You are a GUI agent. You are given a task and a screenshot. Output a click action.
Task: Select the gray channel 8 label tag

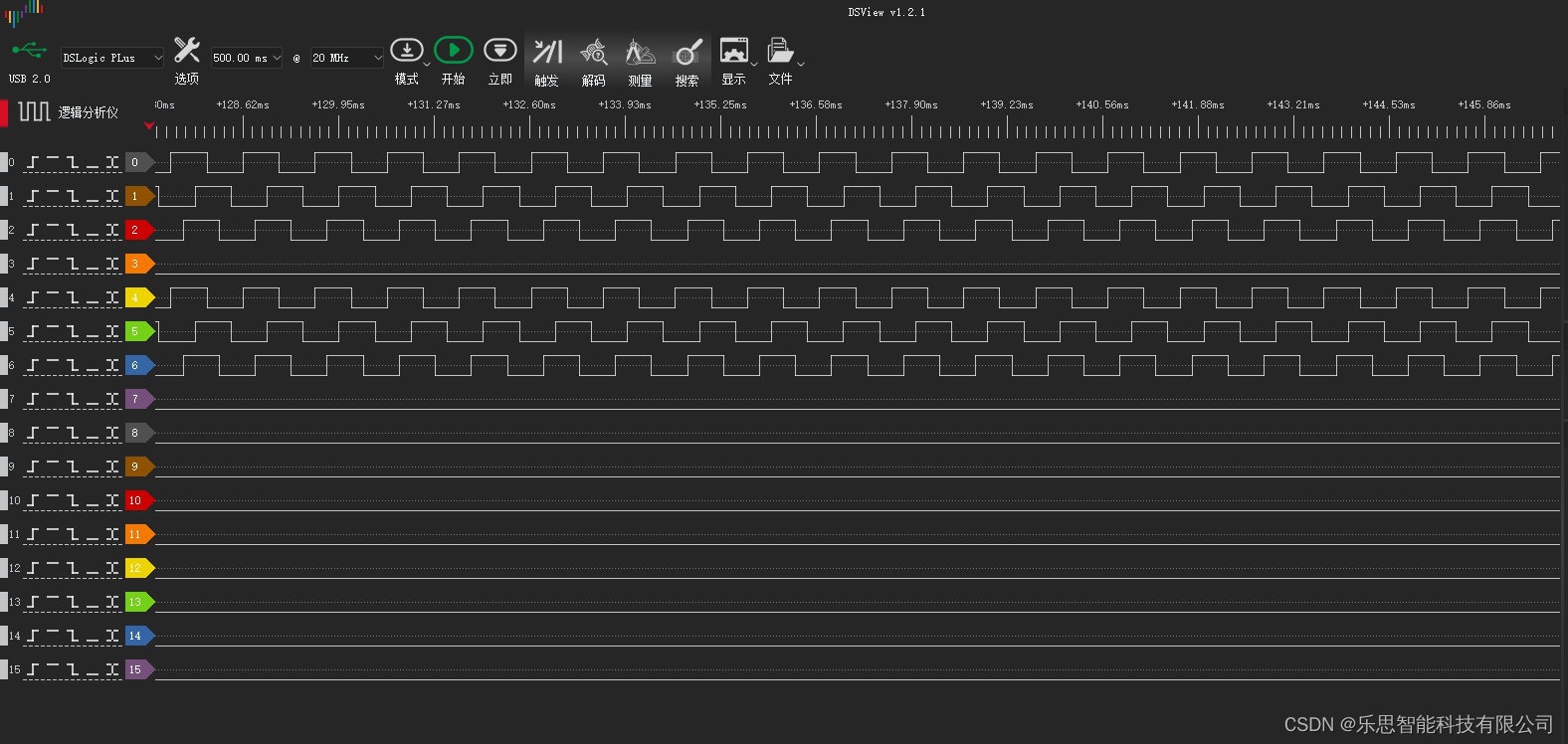click(x=139, y=433)
